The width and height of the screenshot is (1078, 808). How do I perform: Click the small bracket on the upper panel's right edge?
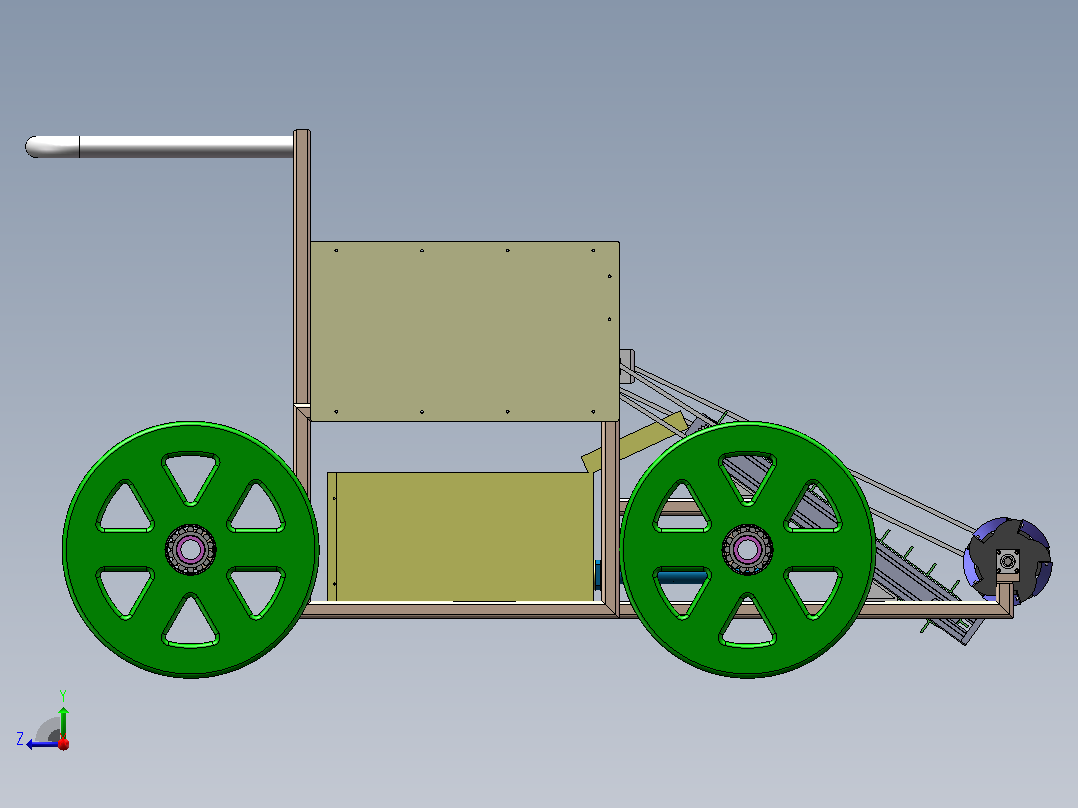627,366
